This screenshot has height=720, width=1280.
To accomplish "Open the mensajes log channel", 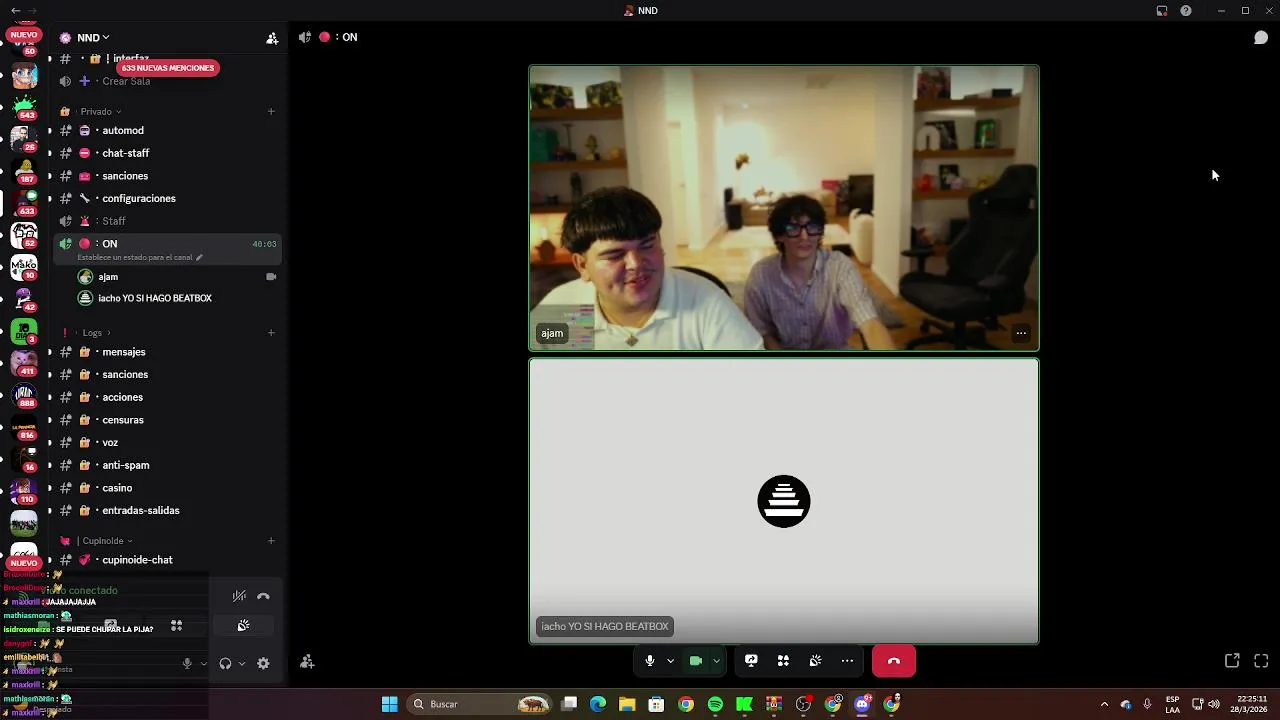I will point(124,352).
